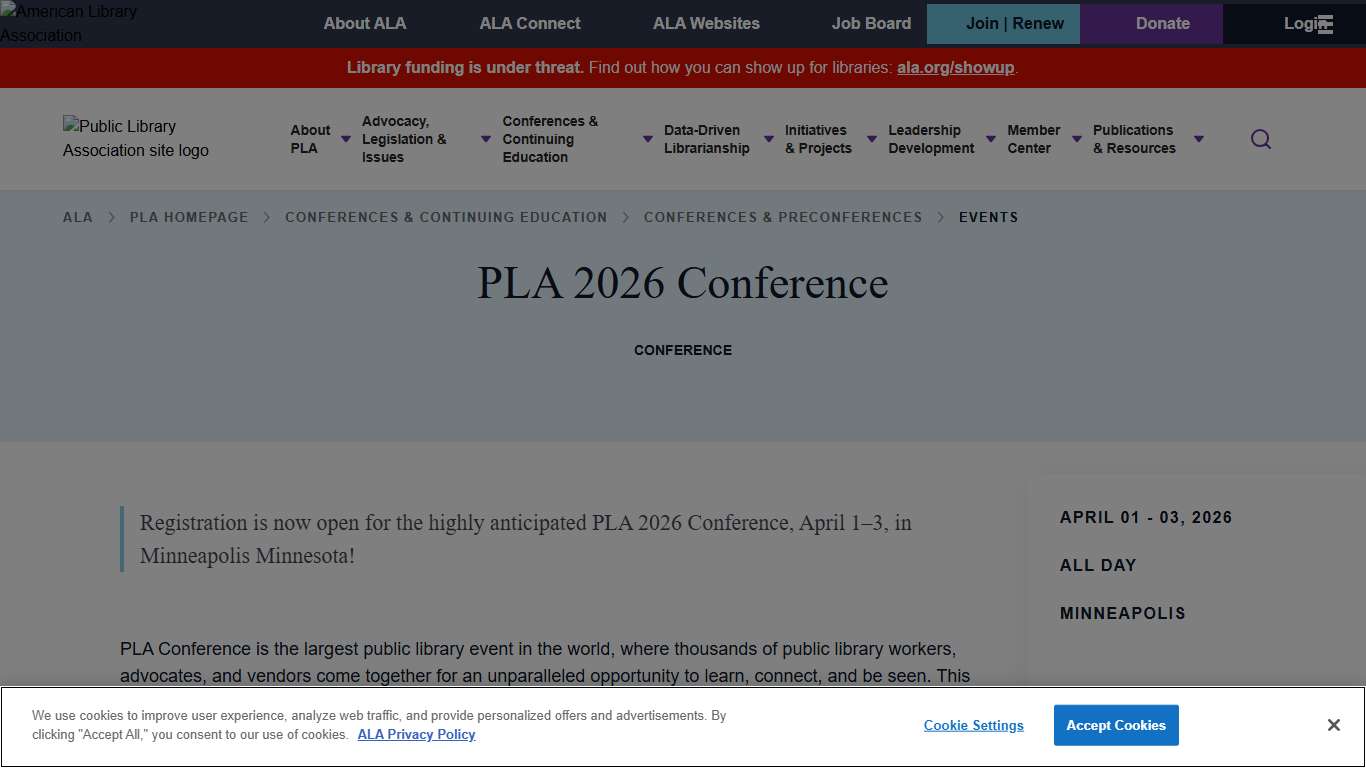Image resolution: width=1366 pixels, height=768 pixels.
Task: Expand the About PLA dropdown chevron
Action: [x=345, y=139]
